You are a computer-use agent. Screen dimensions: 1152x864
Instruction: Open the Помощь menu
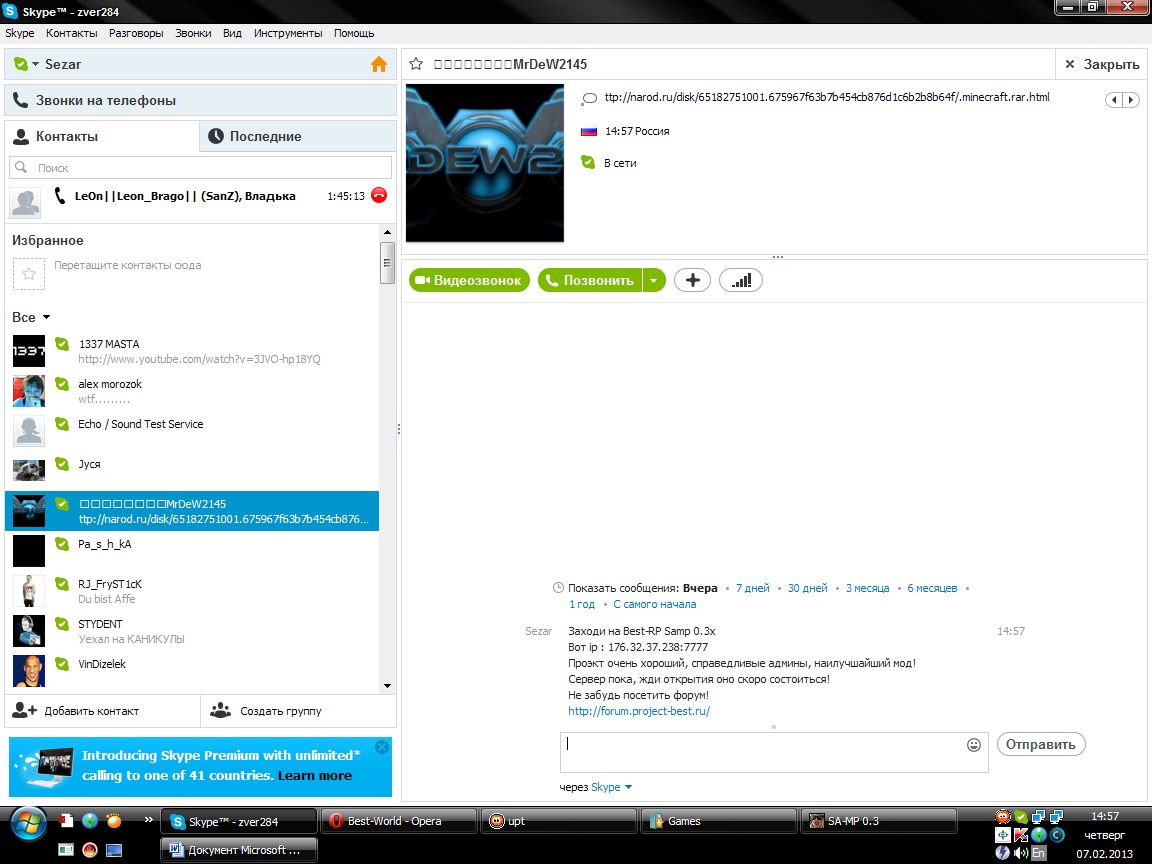point(354,33)
